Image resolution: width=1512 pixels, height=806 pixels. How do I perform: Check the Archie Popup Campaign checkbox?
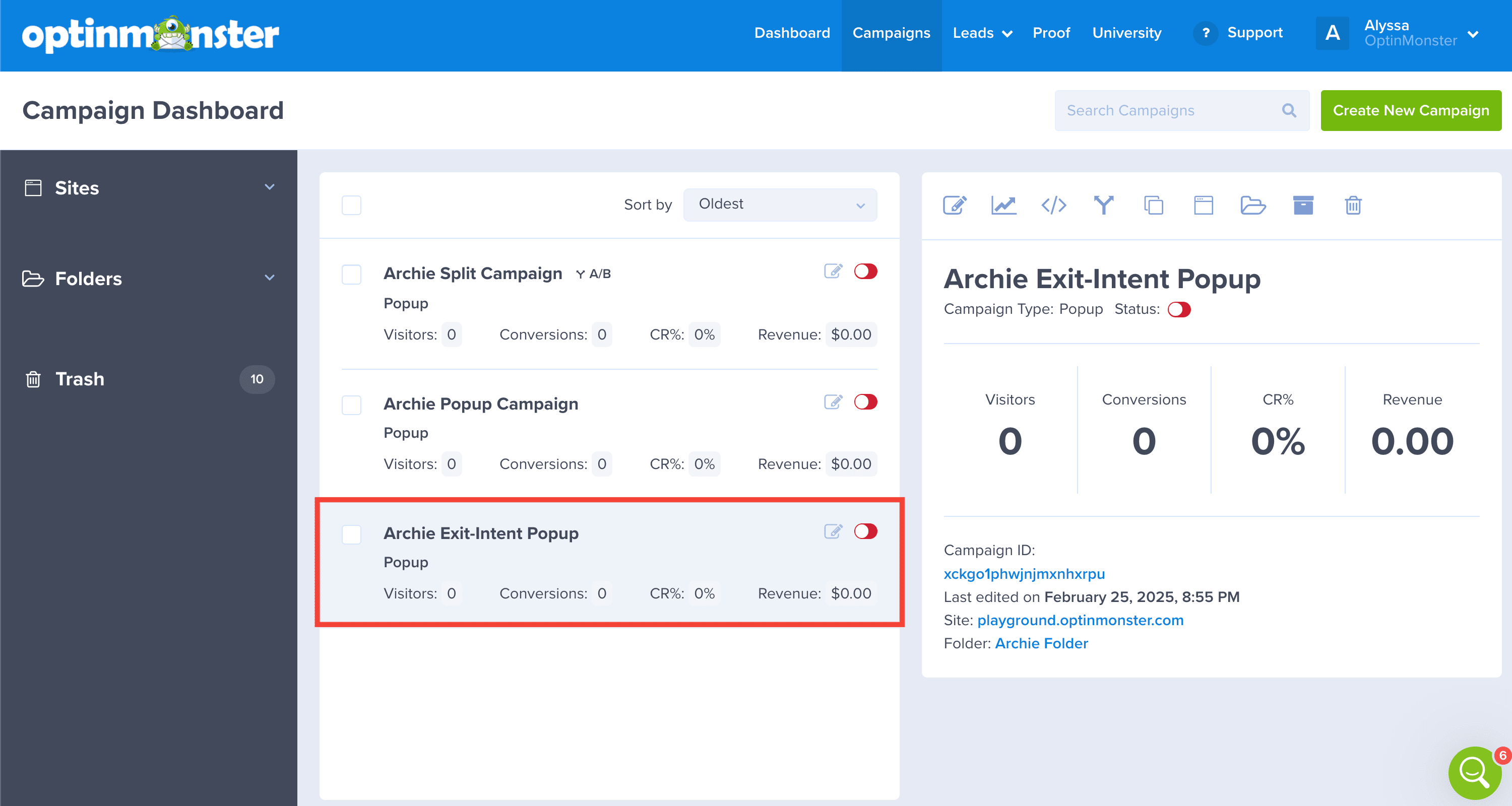coord(352,405)
